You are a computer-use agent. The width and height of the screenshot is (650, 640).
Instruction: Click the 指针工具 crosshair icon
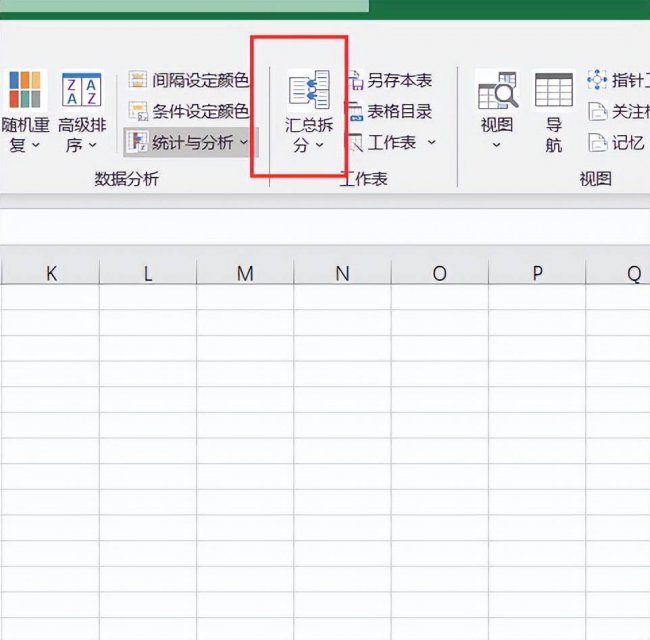tap(597, 80)
